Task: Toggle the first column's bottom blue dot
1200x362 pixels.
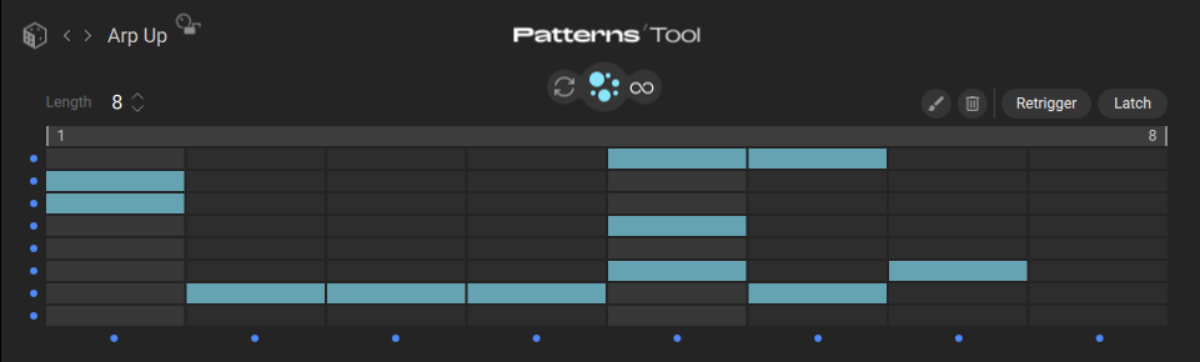Action: [115, 338]
